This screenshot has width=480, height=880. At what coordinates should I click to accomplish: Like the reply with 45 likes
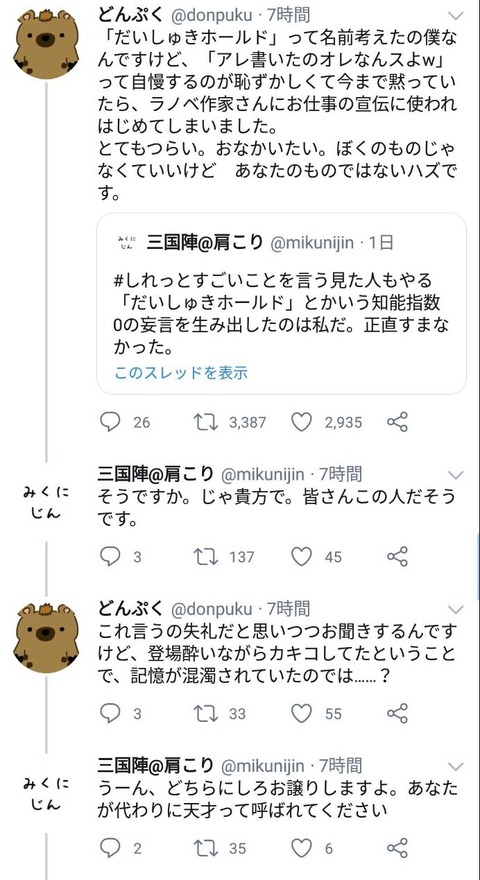(x=301, y=557)
